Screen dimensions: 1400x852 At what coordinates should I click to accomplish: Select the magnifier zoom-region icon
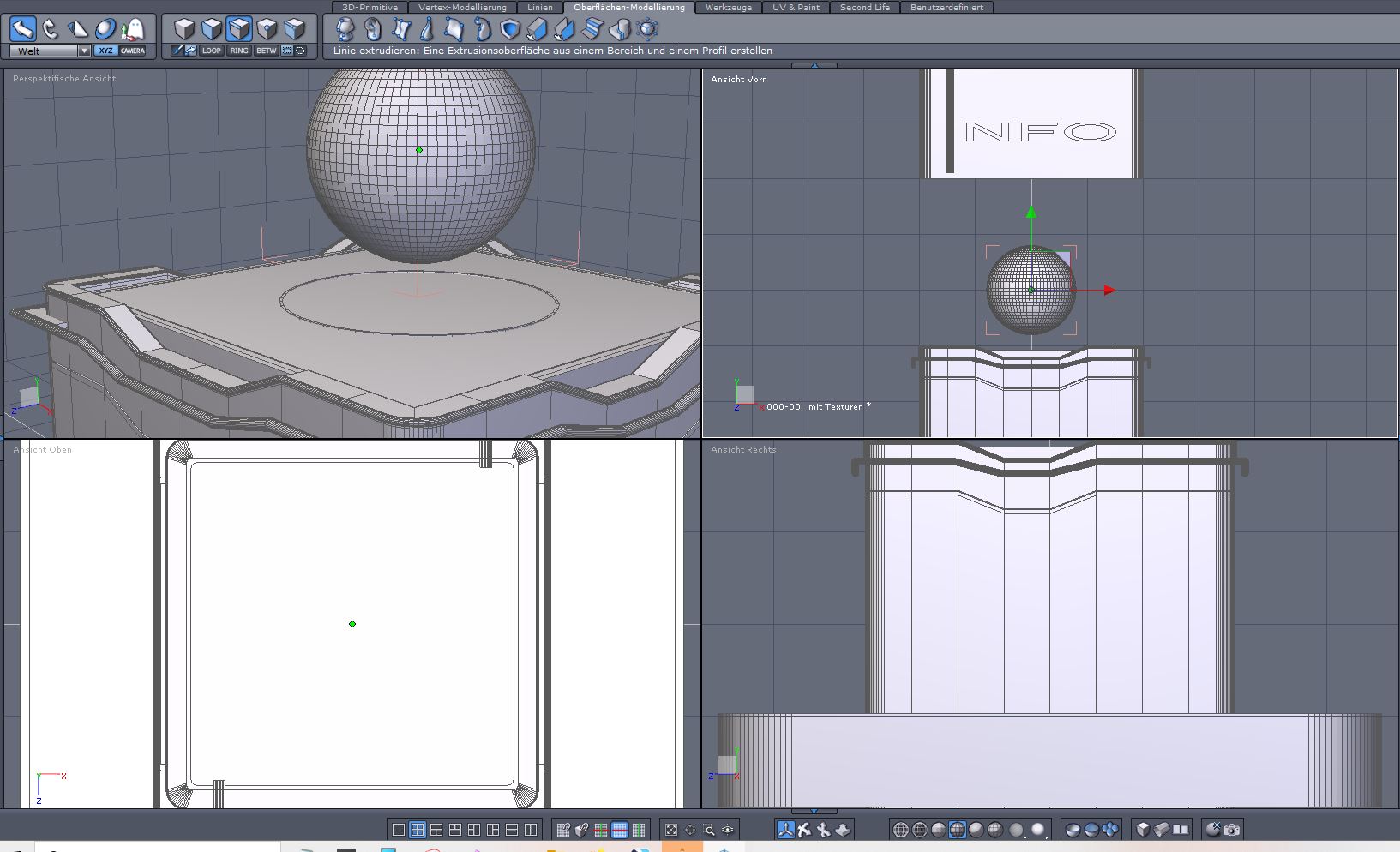709,830
